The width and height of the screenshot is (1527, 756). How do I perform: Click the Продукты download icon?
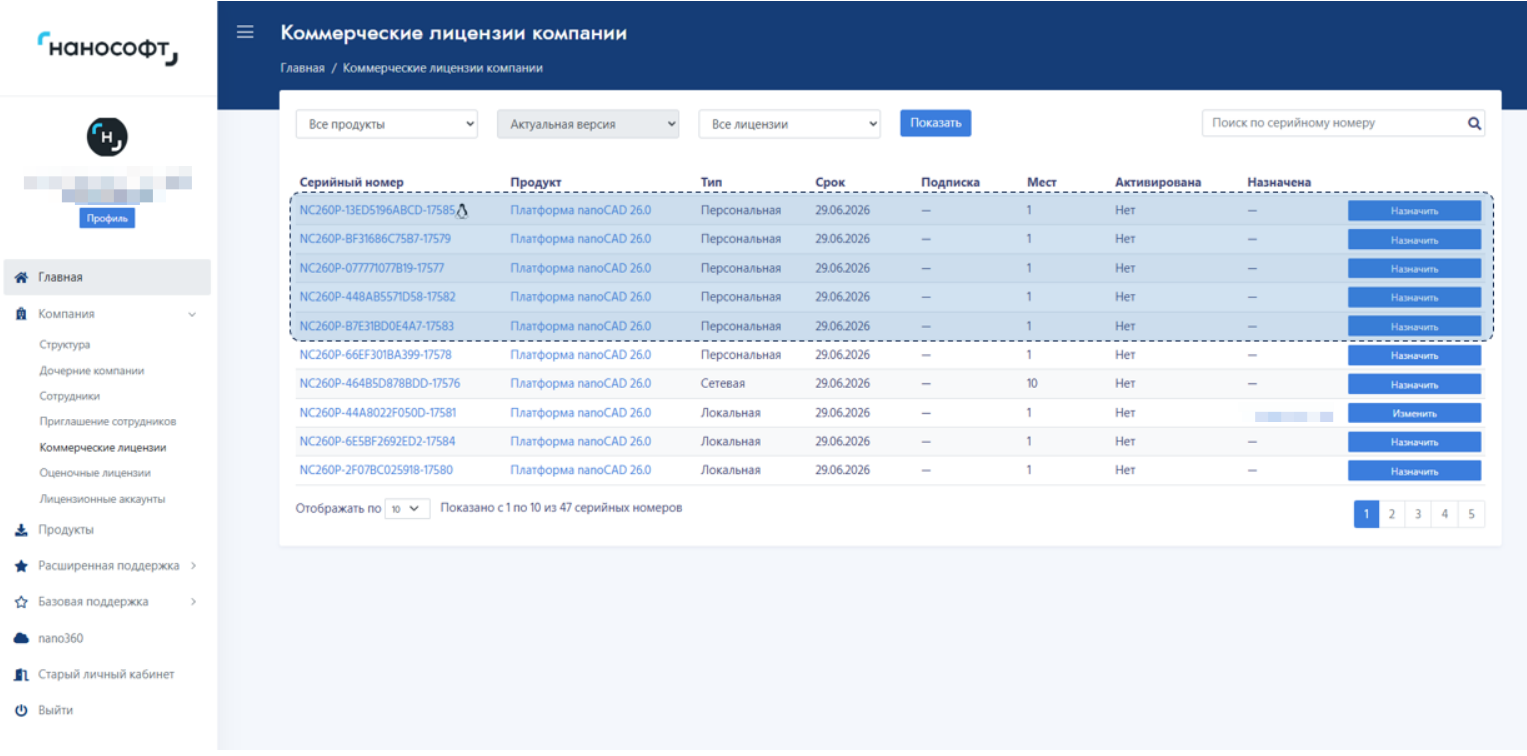(x=21, y=530)
